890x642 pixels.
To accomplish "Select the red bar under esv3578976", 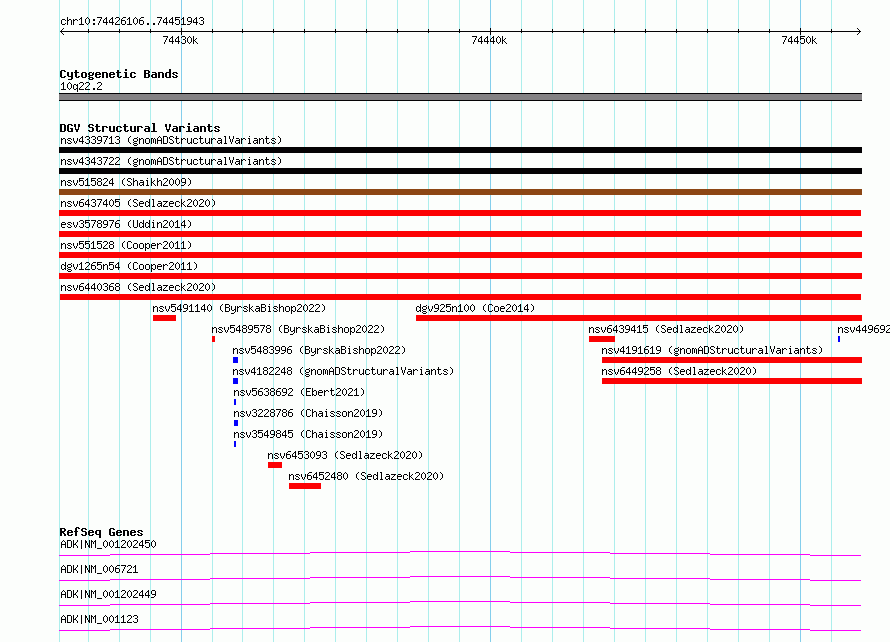I will (x=460, y=234).
